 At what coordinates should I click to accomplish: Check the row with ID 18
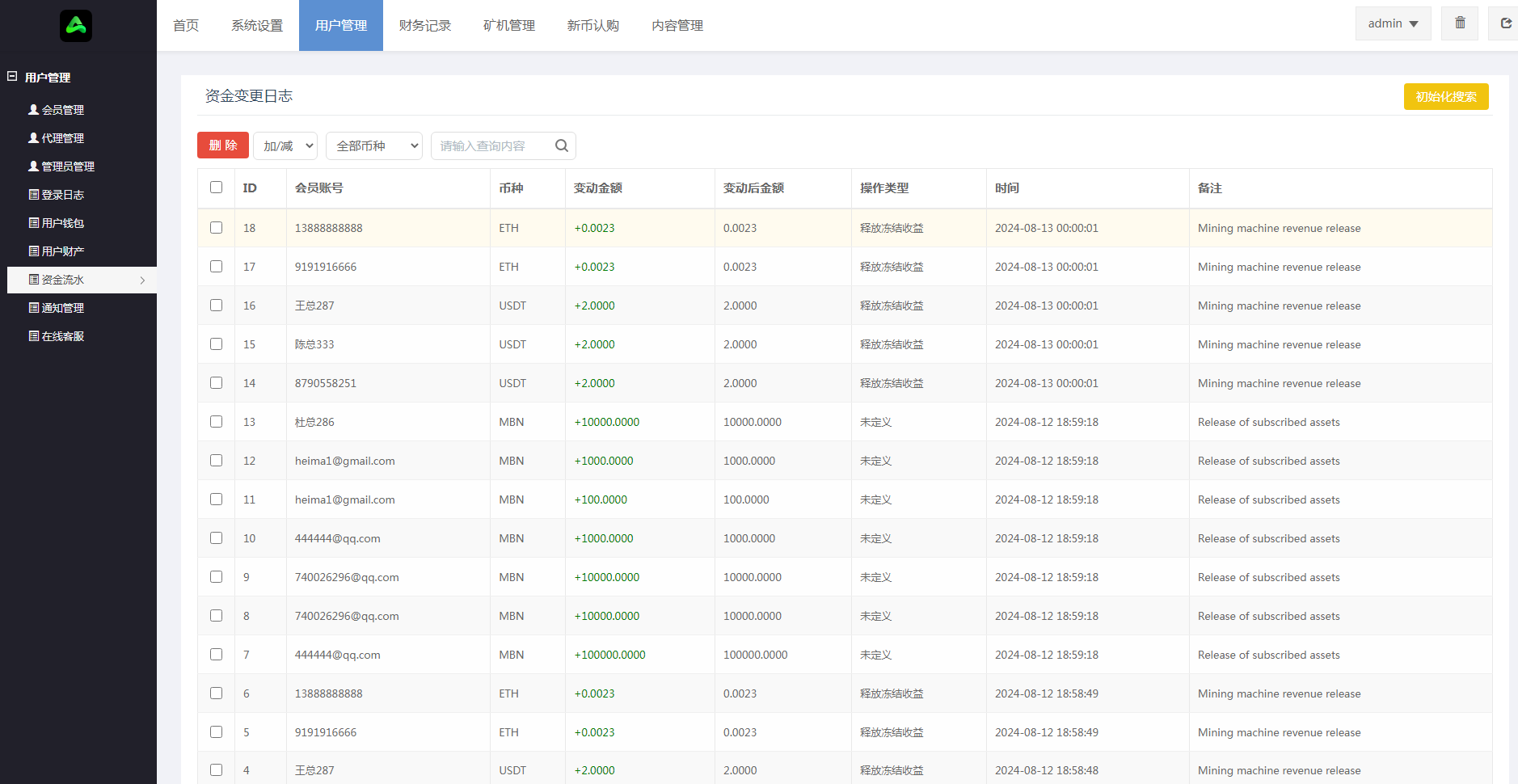pos(216,228)
